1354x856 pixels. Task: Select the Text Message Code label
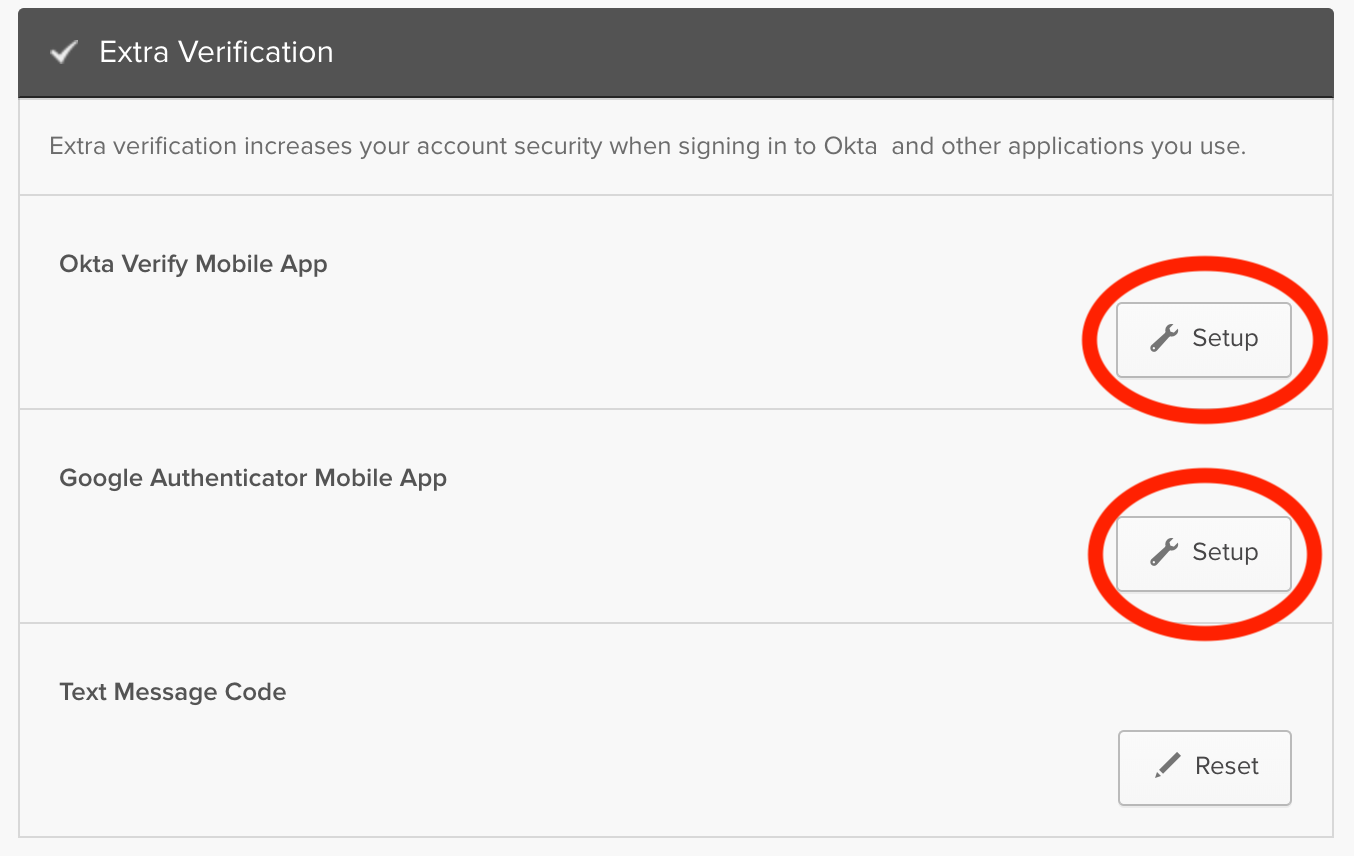[x=173, y=692]
